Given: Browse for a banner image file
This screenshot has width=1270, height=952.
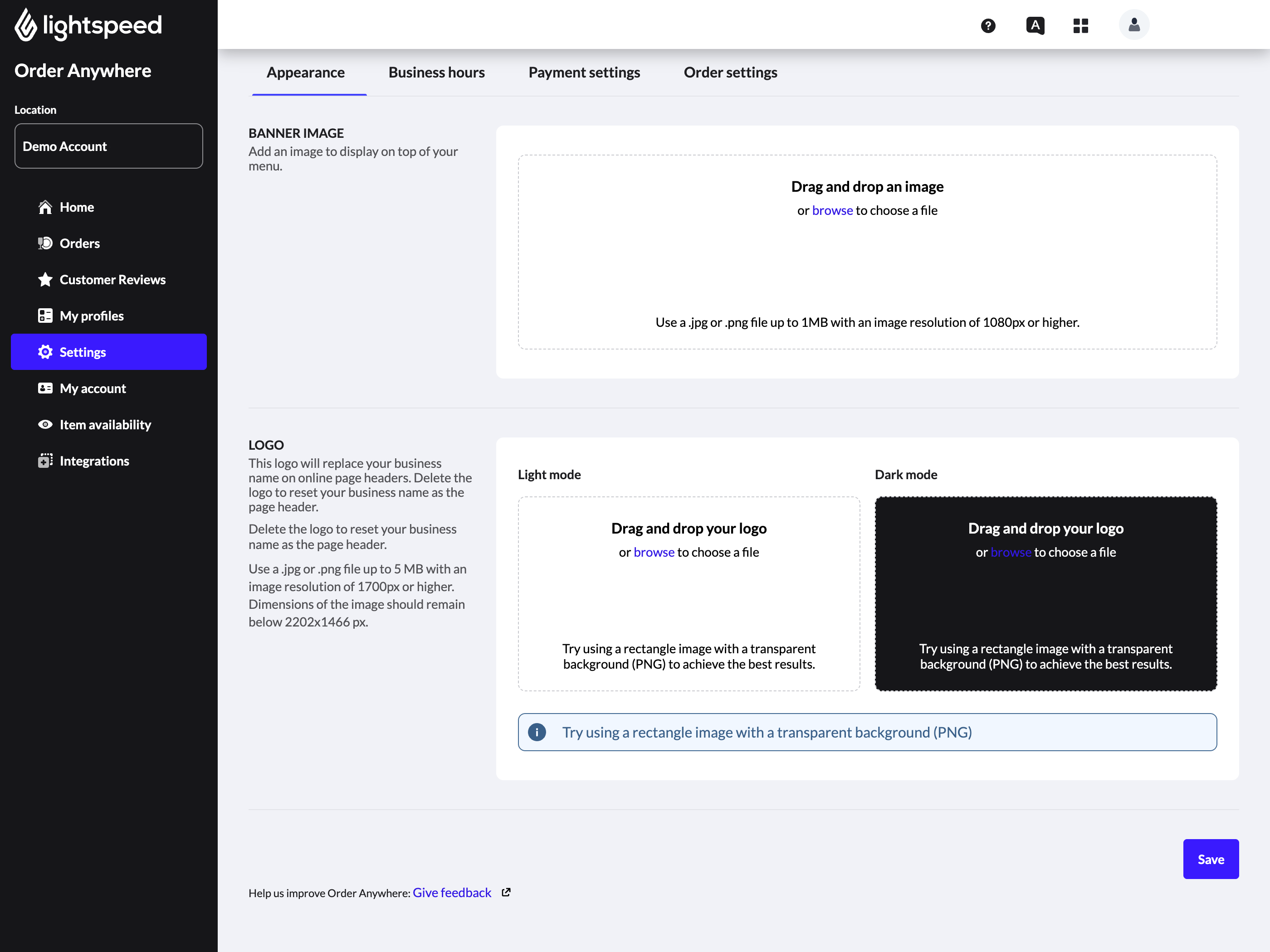Looking at the screenshot, I should (x=832, y=210).
